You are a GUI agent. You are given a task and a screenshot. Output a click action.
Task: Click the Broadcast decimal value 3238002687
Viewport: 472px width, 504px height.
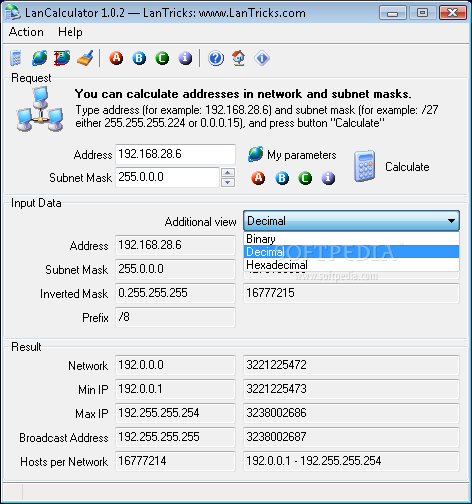click(x=352, y=437)
